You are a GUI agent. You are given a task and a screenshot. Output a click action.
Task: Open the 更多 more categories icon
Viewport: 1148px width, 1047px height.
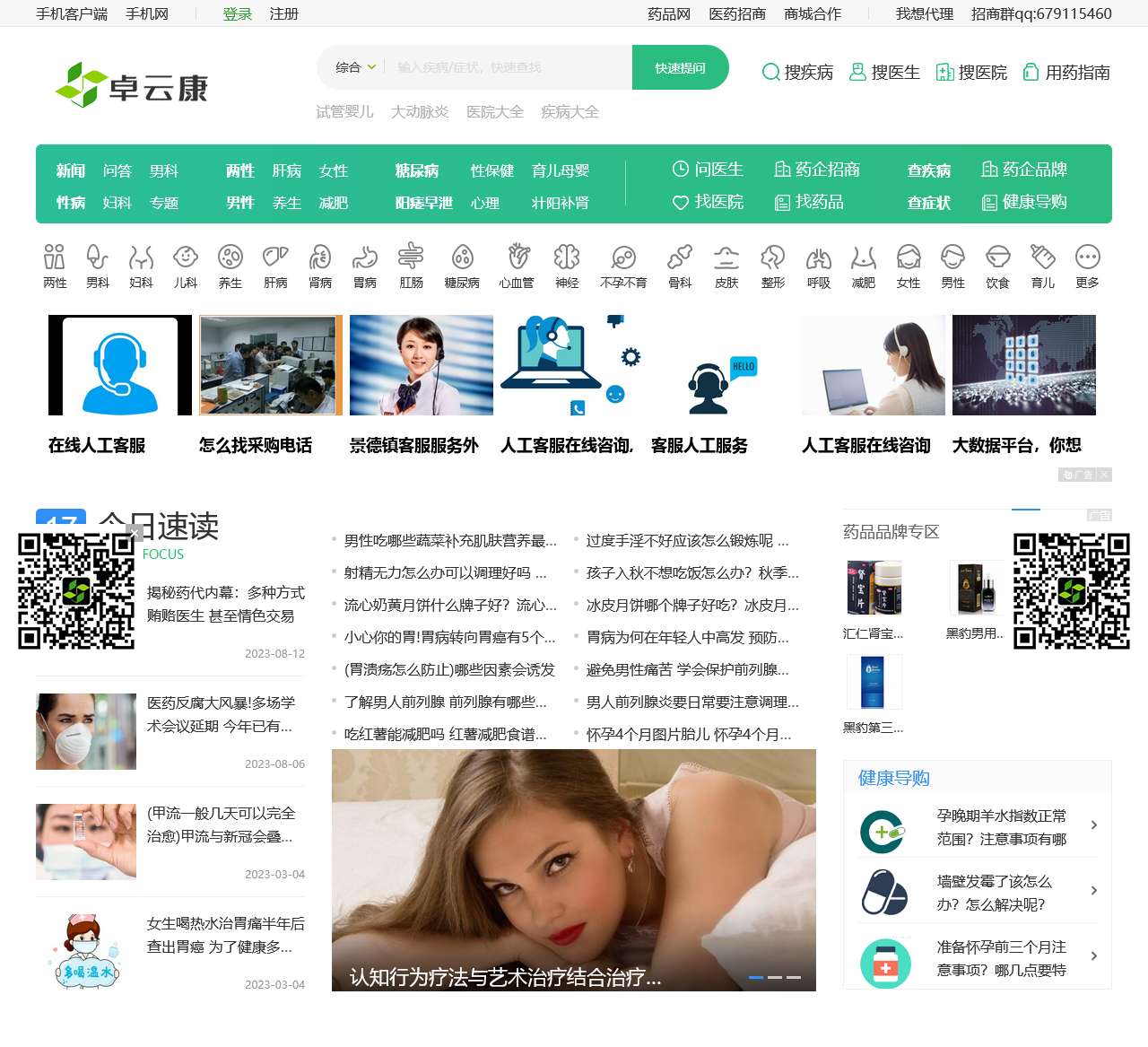tap(1087, 257)
